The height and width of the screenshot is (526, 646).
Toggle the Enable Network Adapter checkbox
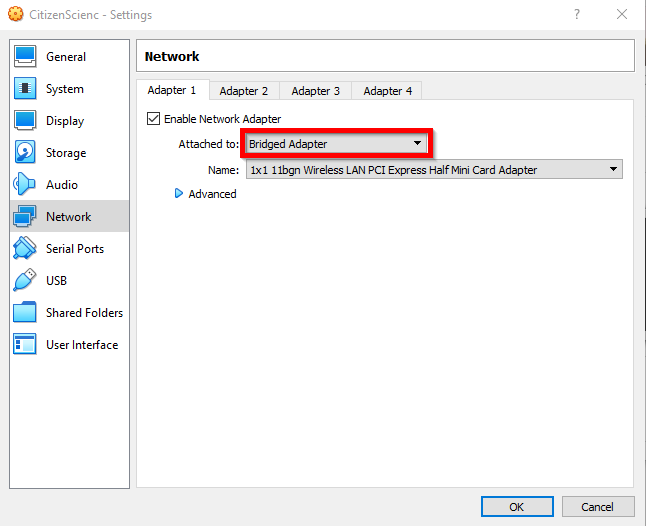(154, 119)
